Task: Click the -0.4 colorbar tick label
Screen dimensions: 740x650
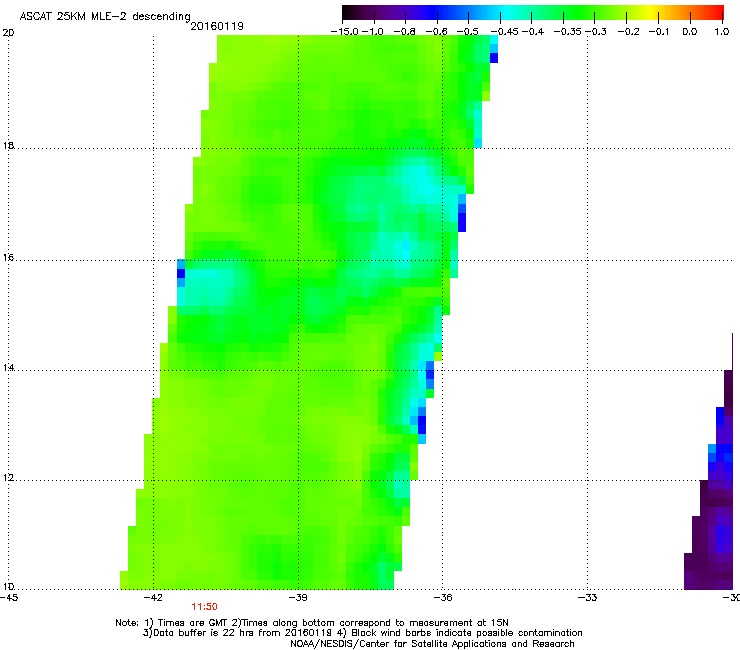Action: [533, 32]
